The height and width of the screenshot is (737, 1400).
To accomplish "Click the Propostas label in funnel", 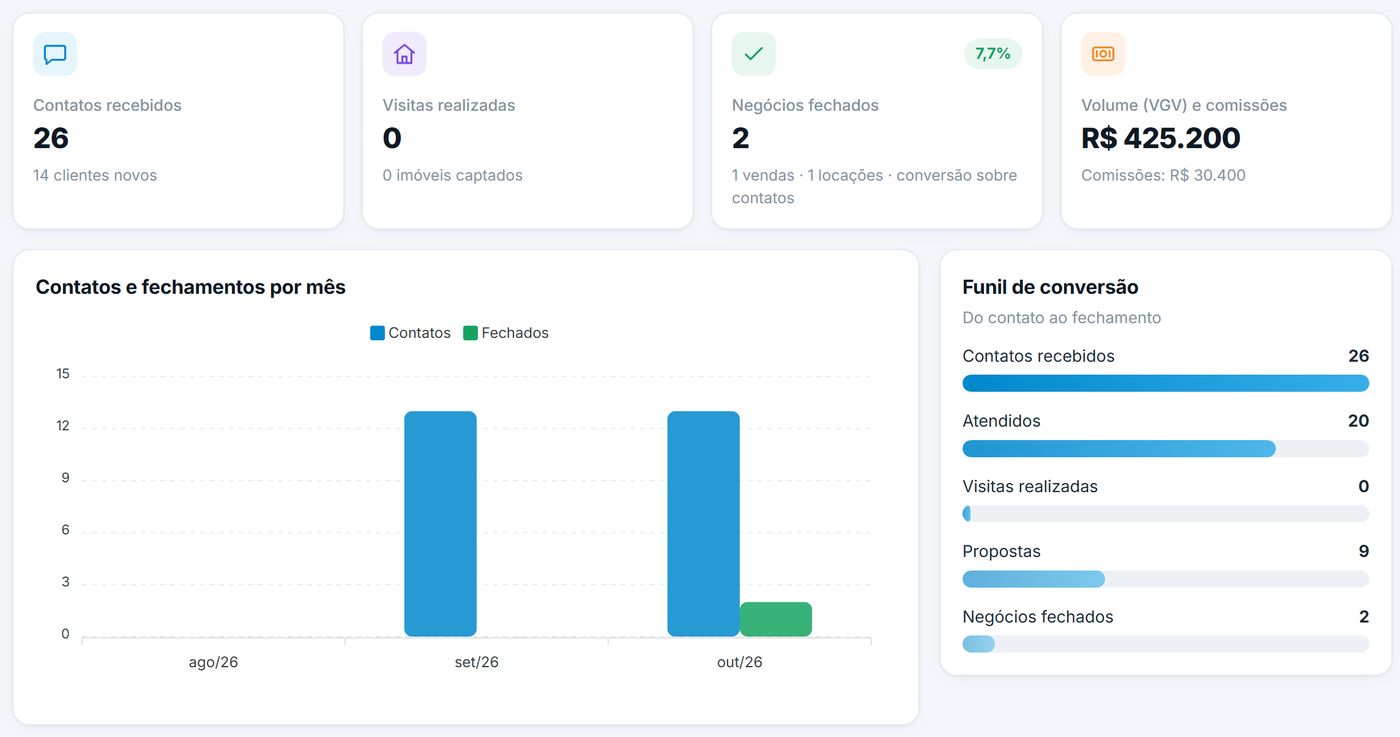I will [1001, 551].
